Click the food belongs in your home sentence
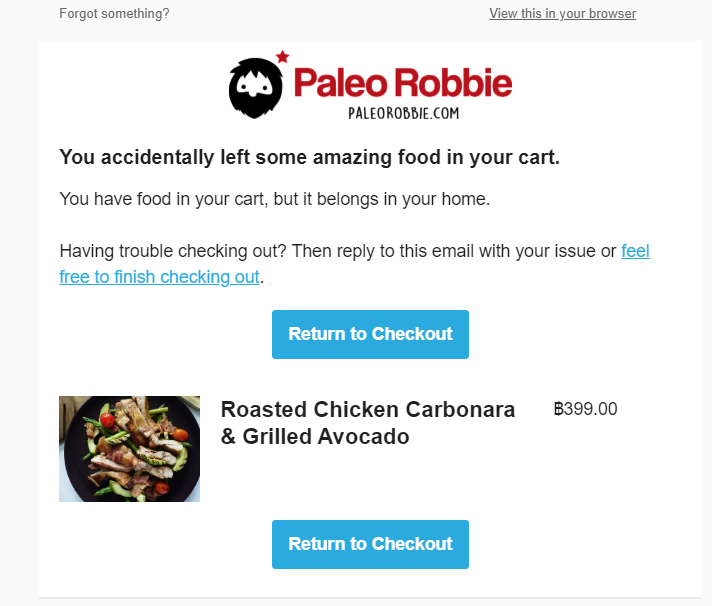The height and width of the screenshot is (606, 712). [275, 199]
